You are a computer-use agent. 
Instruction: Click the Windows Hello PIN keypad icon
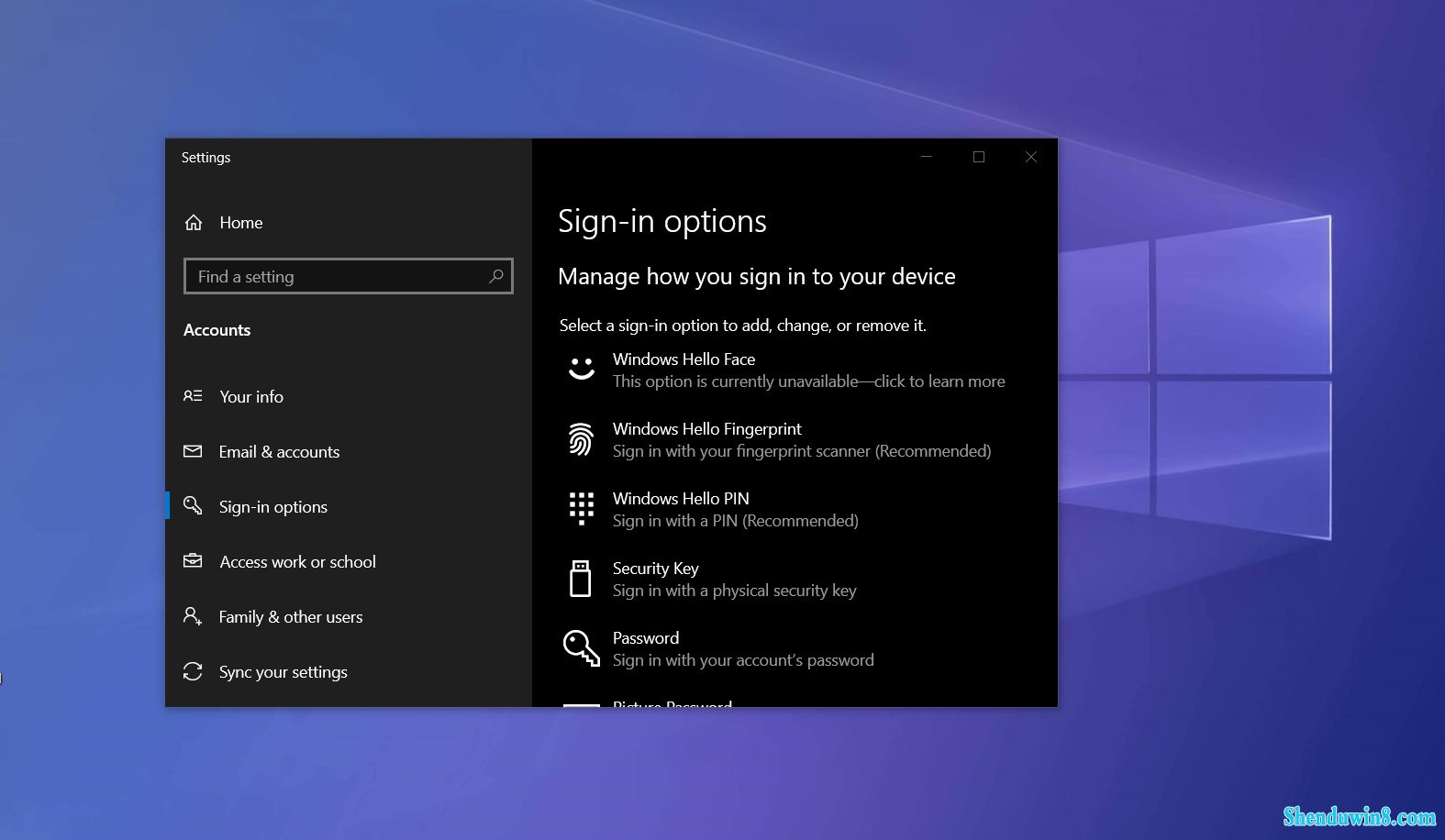(582, 508)
